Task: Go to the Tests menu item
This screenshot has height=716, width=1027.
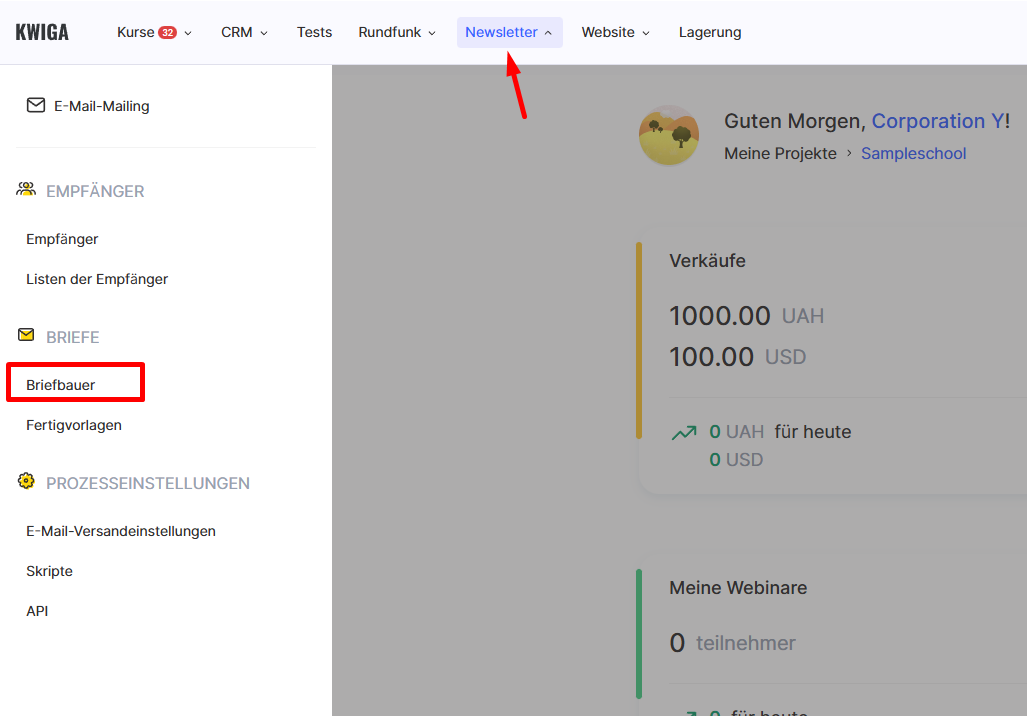Action: point(314,32)
